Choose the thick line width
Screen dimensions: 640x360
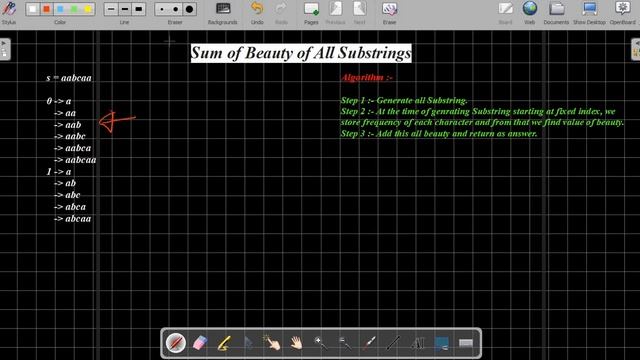pos(139,9)
